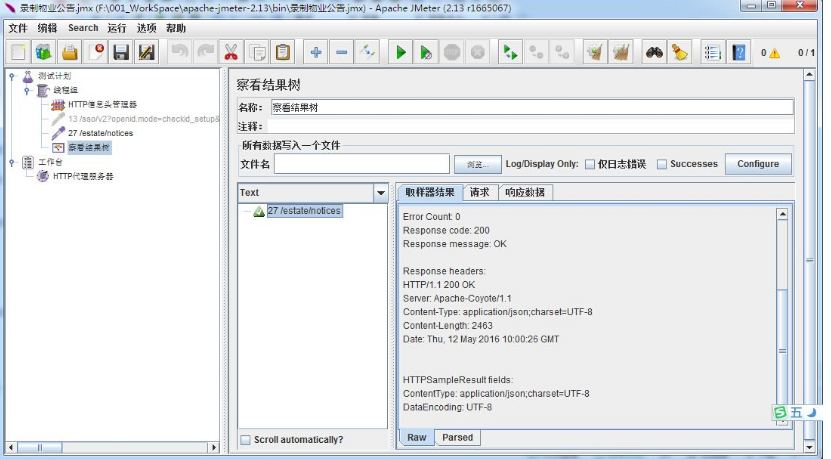Open the Search menu
Image resolution: width=831 pixels, height=459 pixels.
[x=83, y=28]
